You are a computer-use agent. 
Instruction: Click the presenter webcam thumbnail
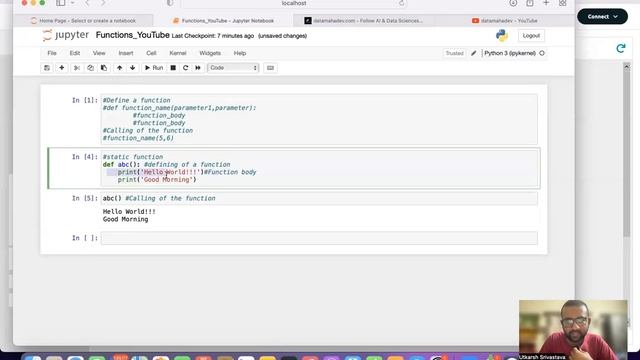pos(573,330)
